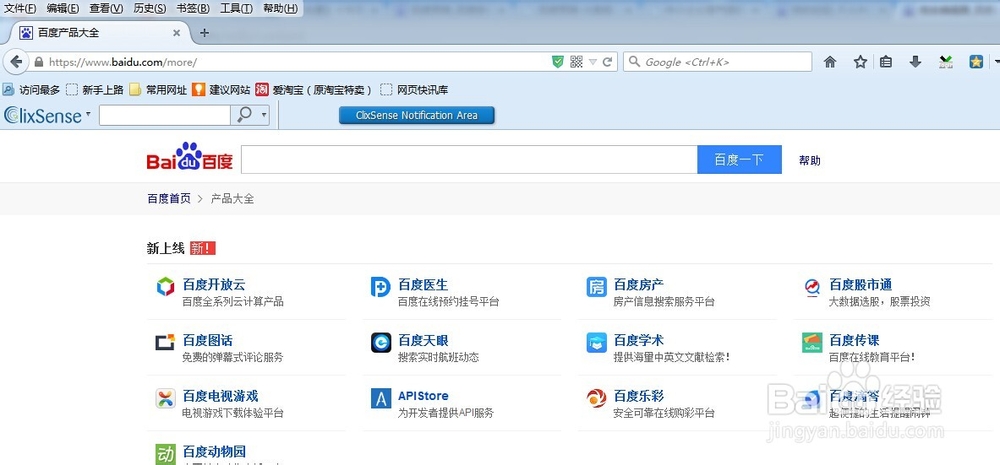The width and height of the screenshot is (1000, 465).
Task: Click the Baidu search input field
Action: click(469, 159)
